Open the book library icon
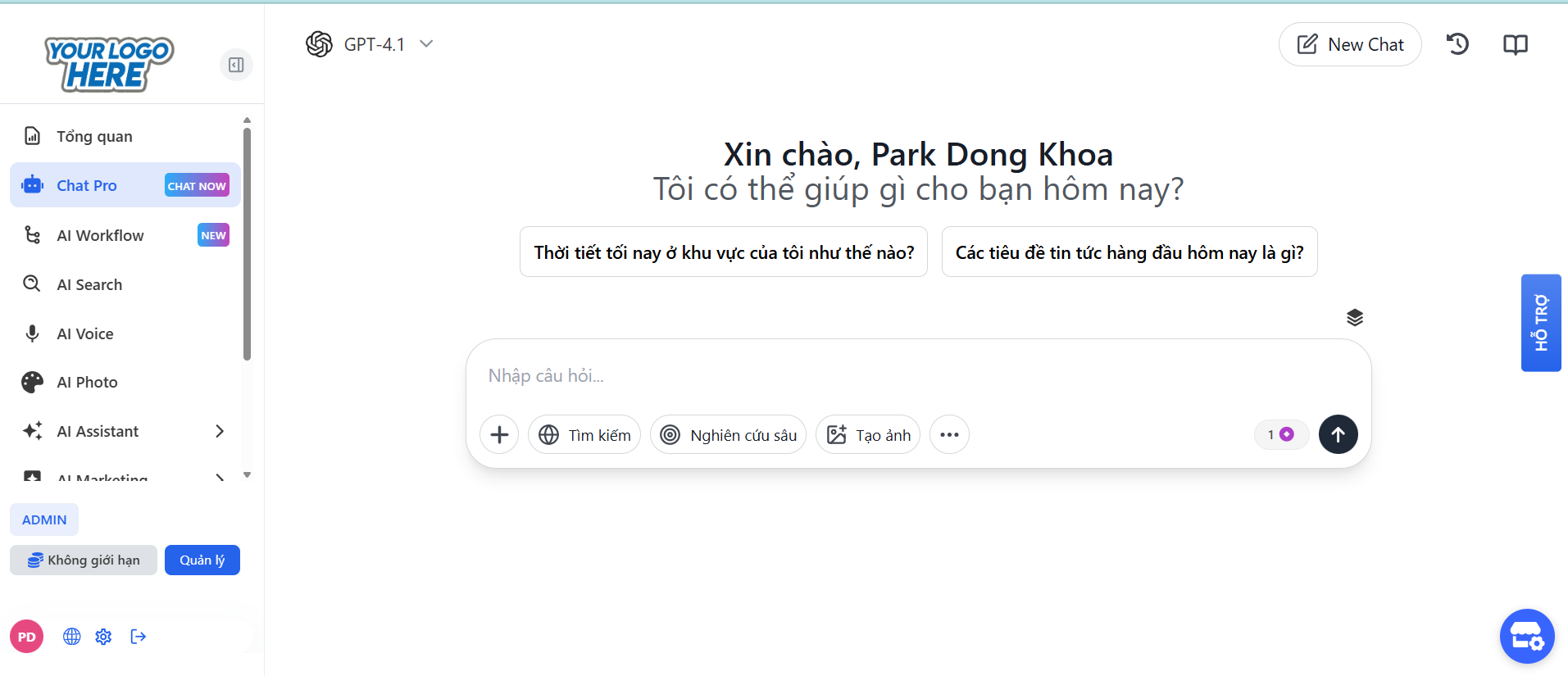 [1515, 44]
